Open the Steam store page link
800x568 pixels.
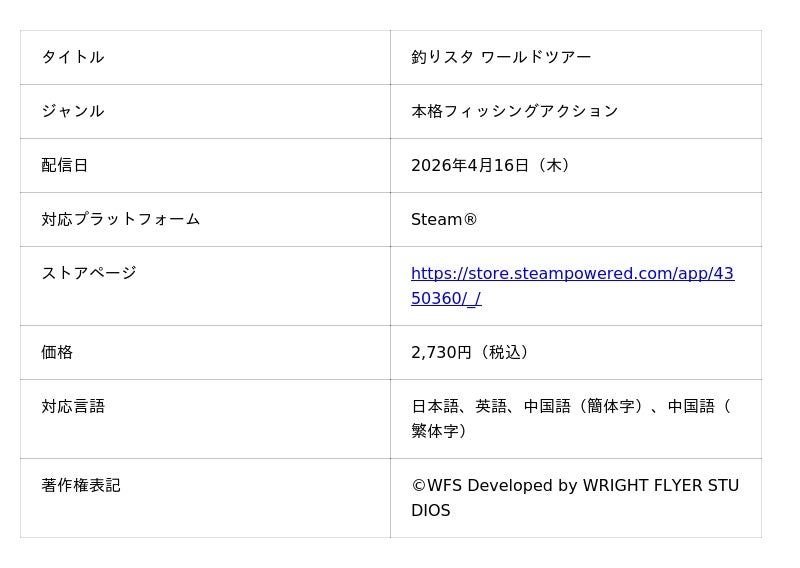pos(572,273)
